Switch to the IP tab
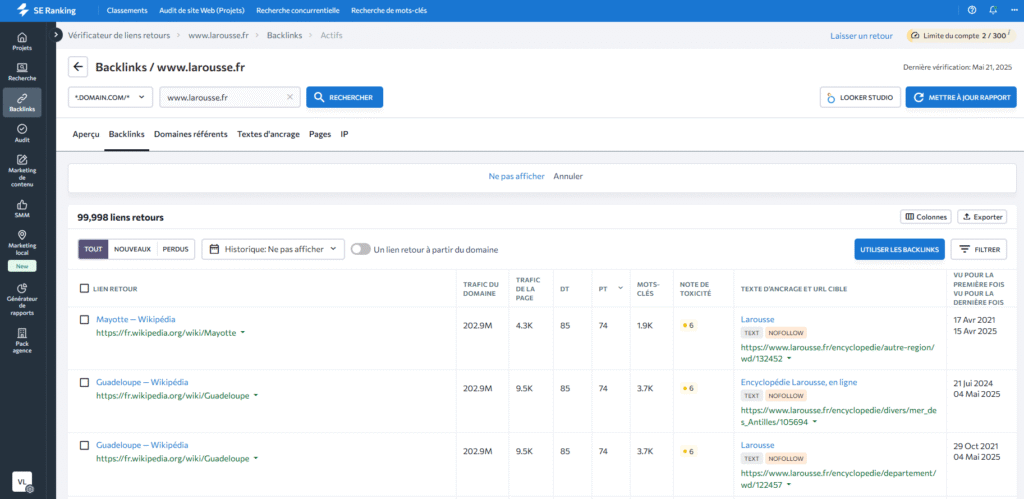This screenshot has width=1024, height=499. tap(344, 134)
